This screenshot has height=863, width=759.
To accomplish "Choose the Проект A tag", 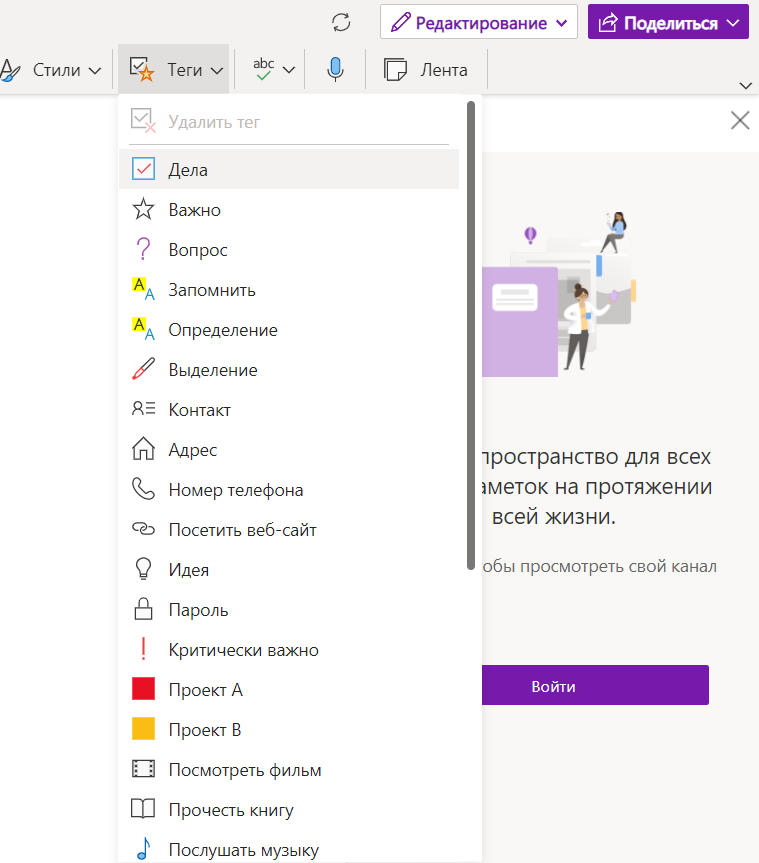I will coord(289,690).
